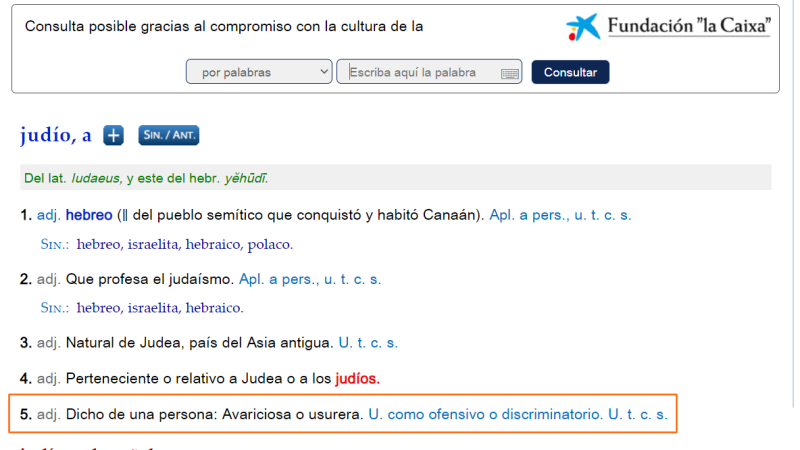Select synonym 'hebraico' under definition 2
800x450 pixels.
[x=213, y=308]
